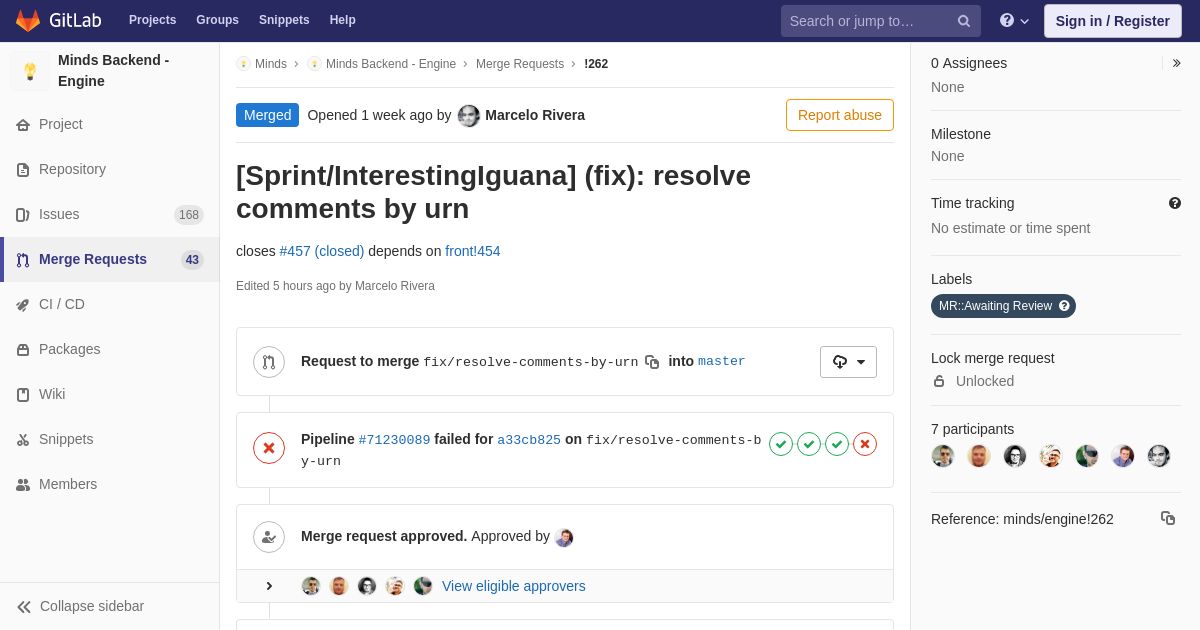Click the merge request branch icon

269,362
